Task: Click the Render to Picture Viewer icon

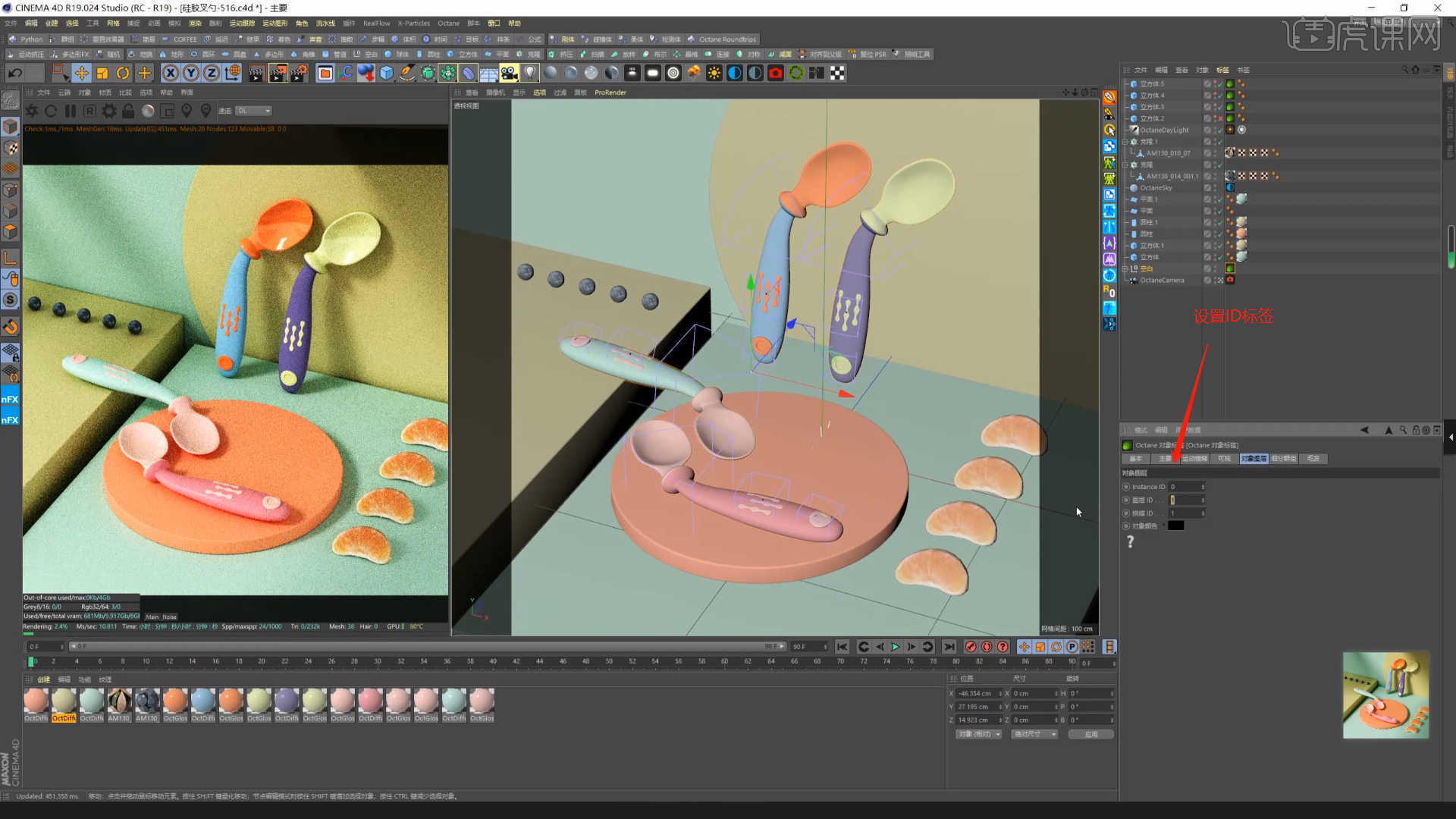Action: pos(278,73)
